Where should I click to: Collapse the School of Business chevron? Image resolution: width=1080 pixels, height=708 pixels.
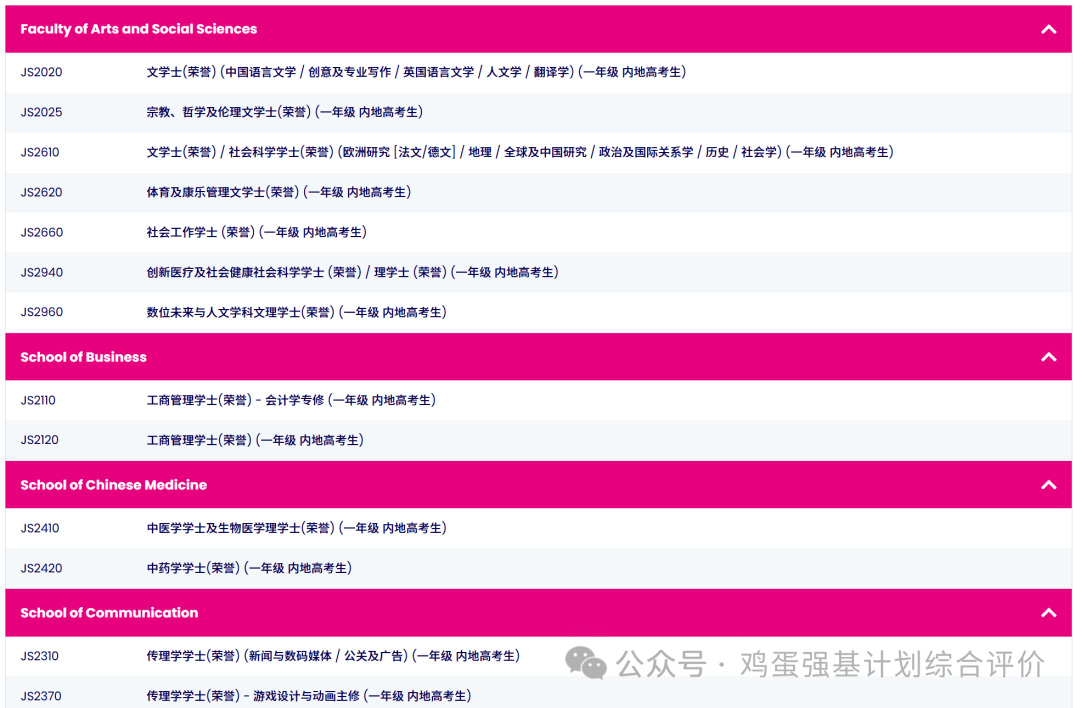coord(1048,357)
